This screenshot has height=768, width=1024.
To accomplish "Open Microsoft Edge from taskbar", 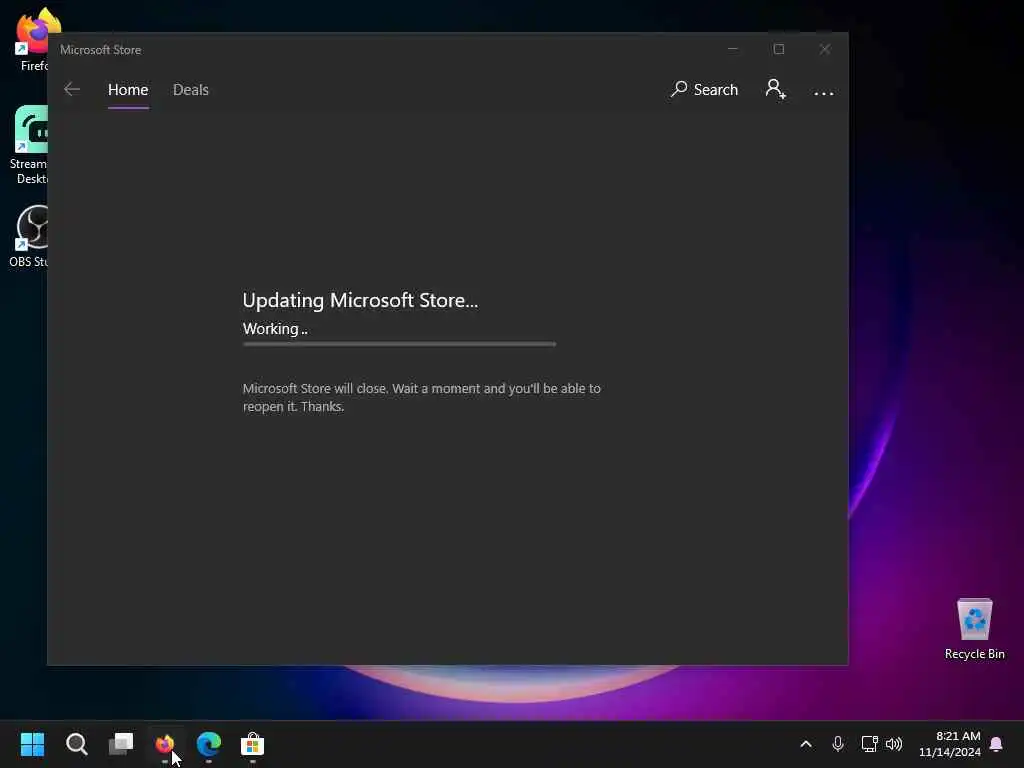I will coord(209,744).
